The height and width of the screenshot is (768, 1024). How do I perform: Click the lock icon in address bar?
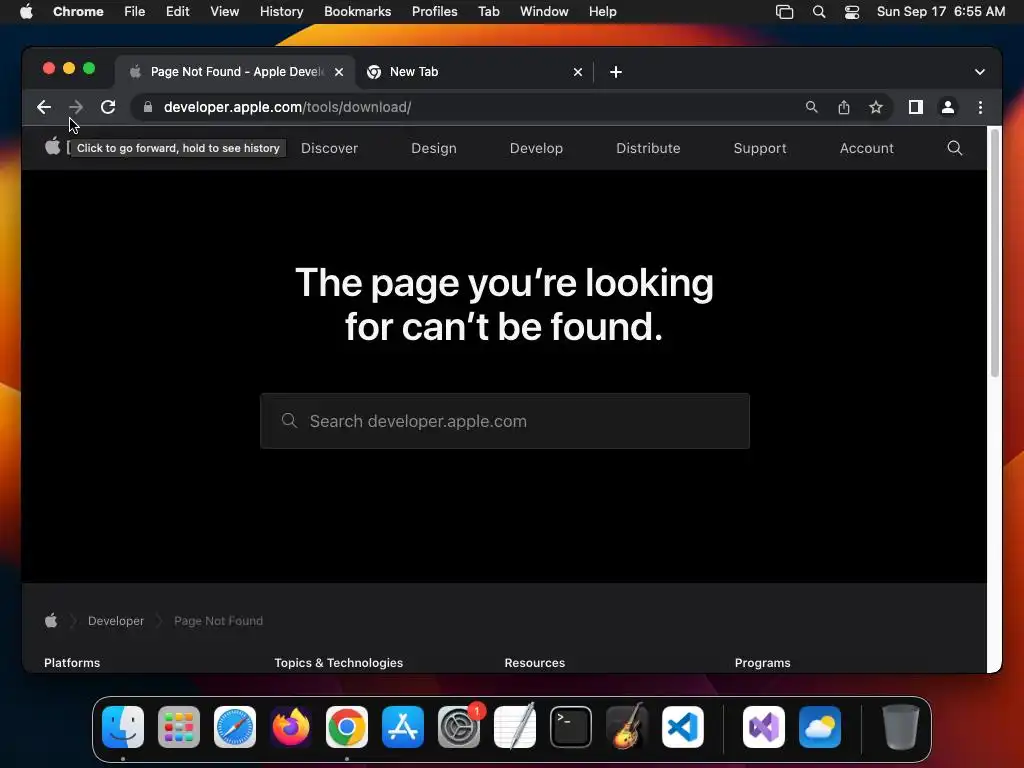point(148,107)
